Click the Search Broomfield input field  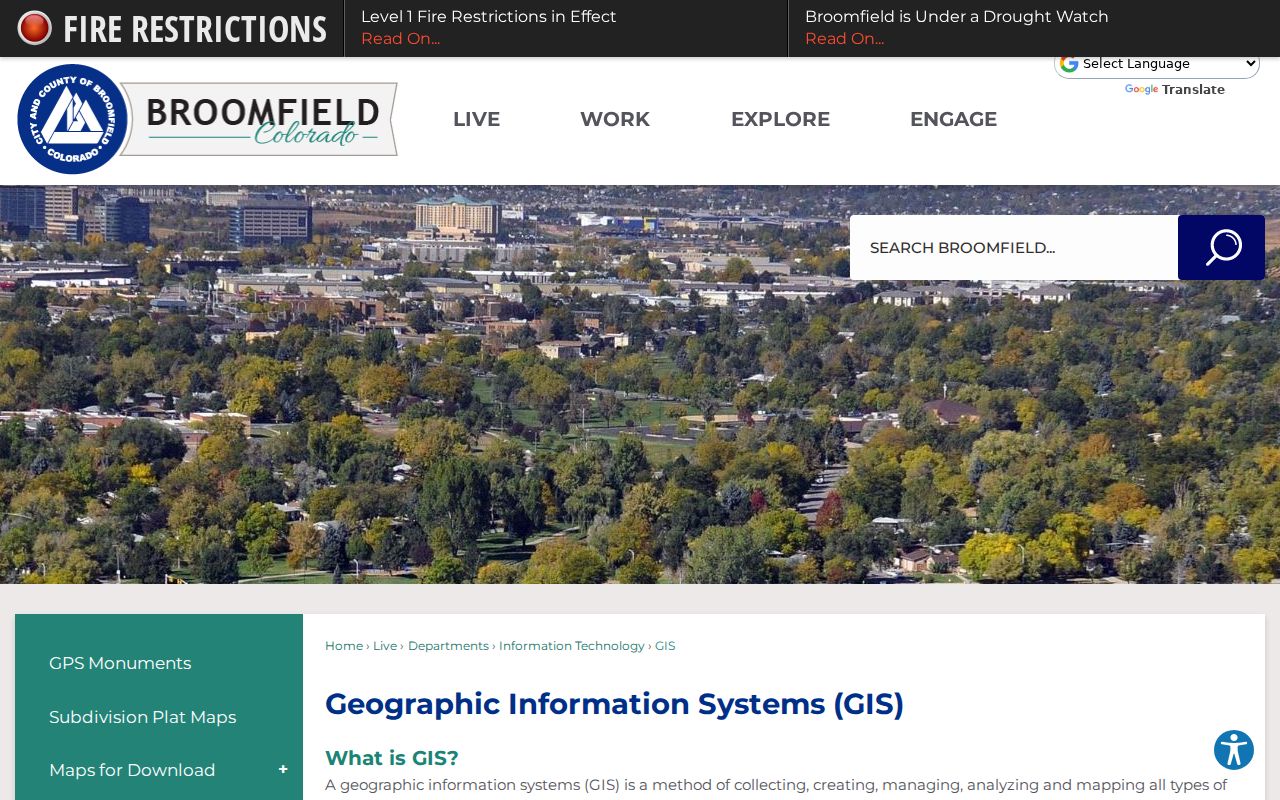point(1014,247)
